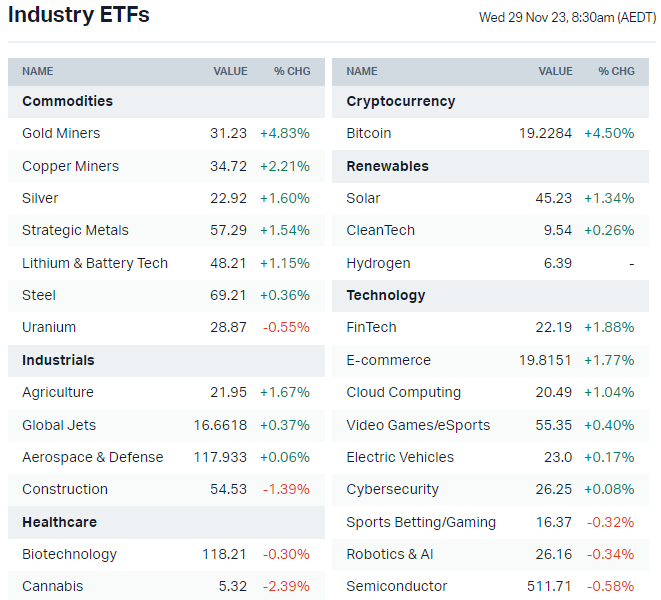Click the Renewables section heading
Image resolution: width=661 pixels, height=600 pixels.
(387, 166)
